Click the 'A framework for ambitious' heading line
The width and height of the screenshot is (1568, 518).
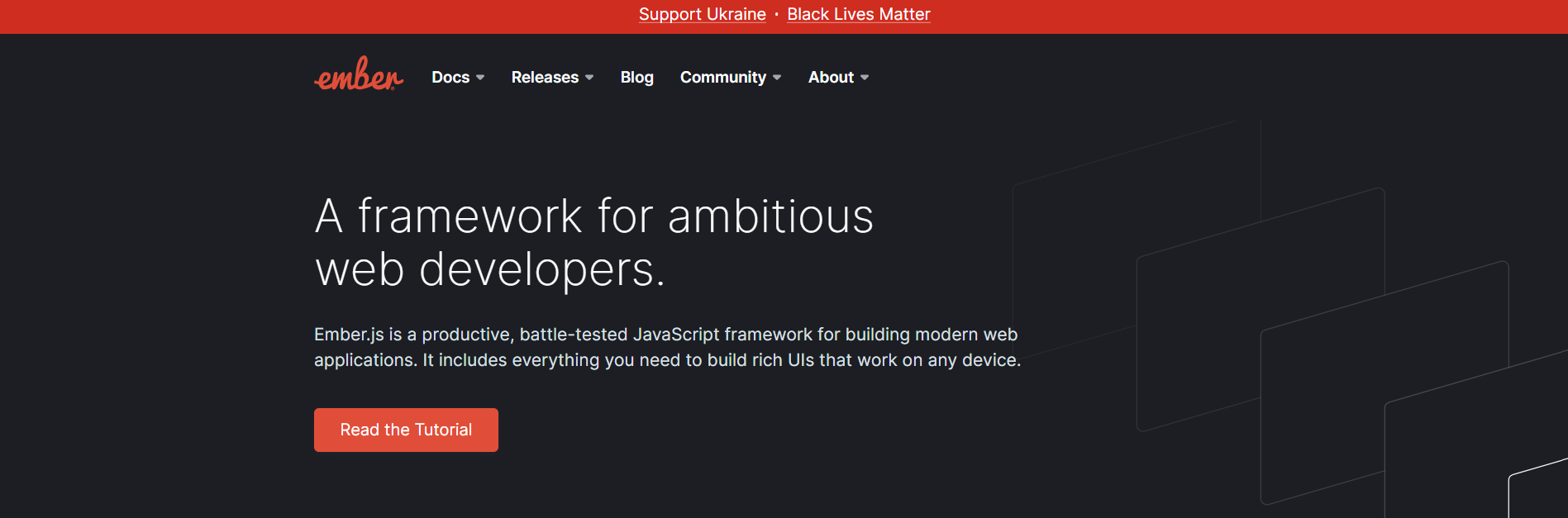594,216
